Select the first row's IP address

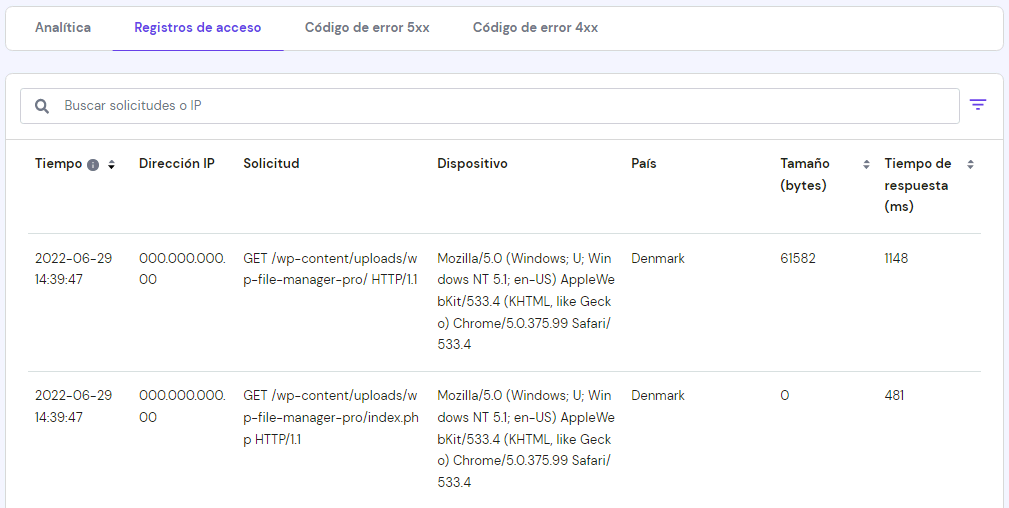pos(182,269)
